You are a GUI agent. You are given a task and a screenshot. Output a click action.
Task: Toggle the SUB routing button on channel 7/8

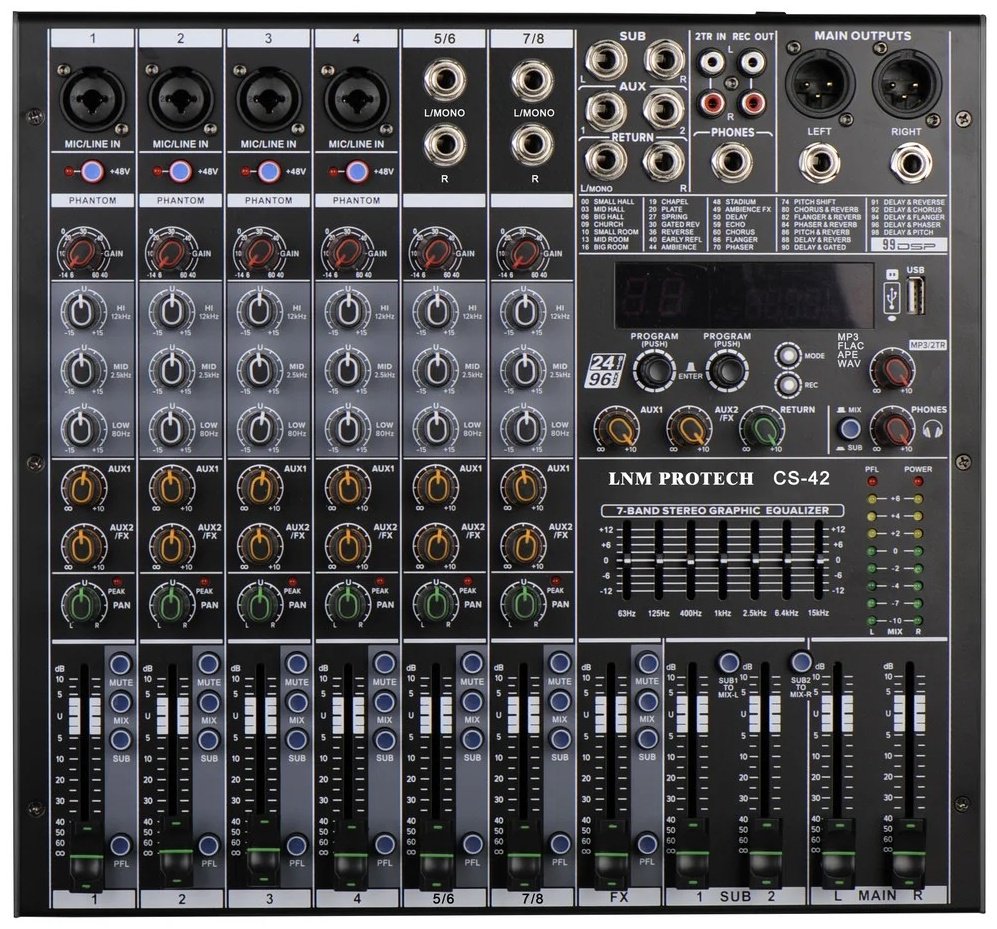(560, 739)
